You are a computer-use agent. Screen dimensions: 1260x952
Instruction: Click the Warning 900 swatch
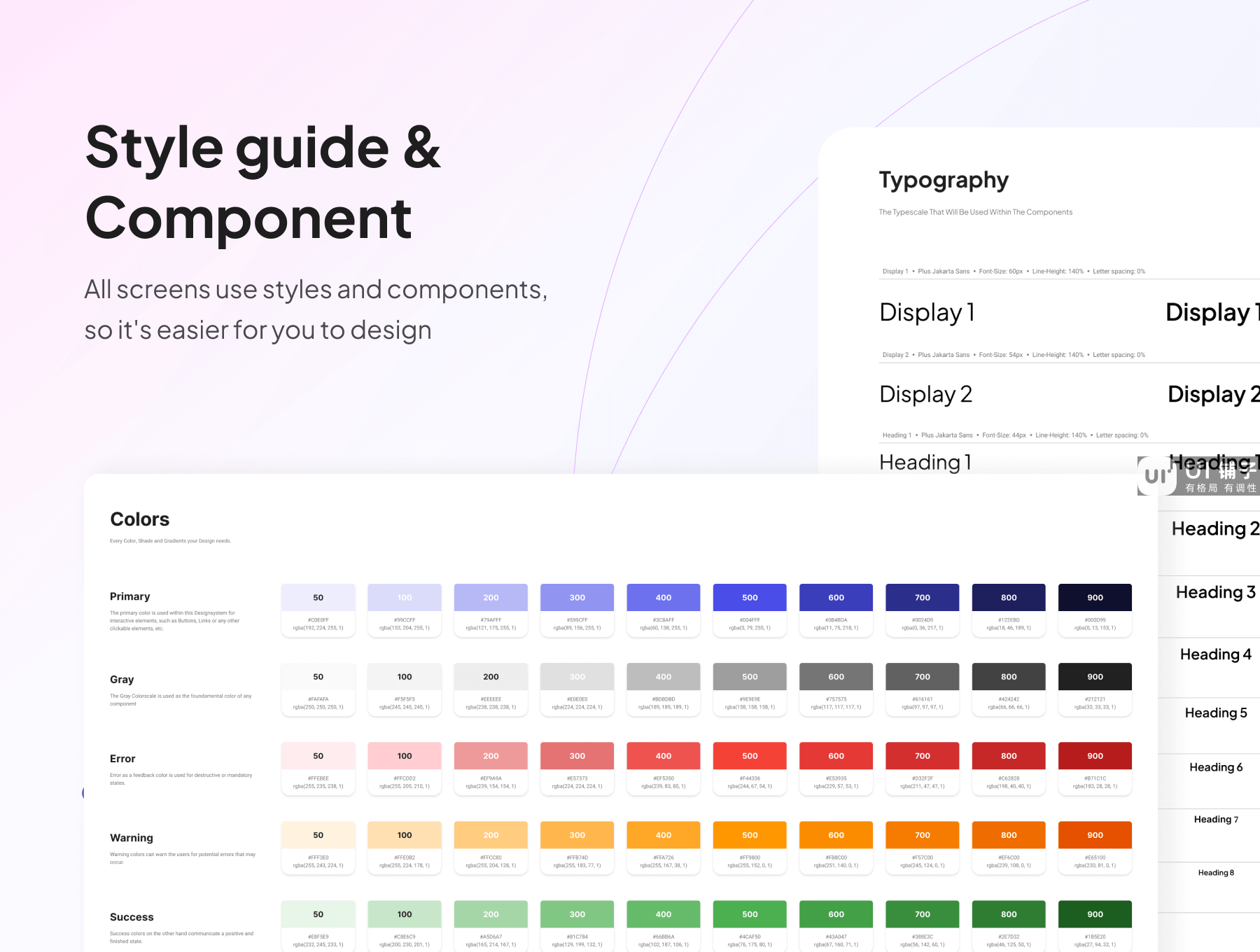click(1095, 847)
